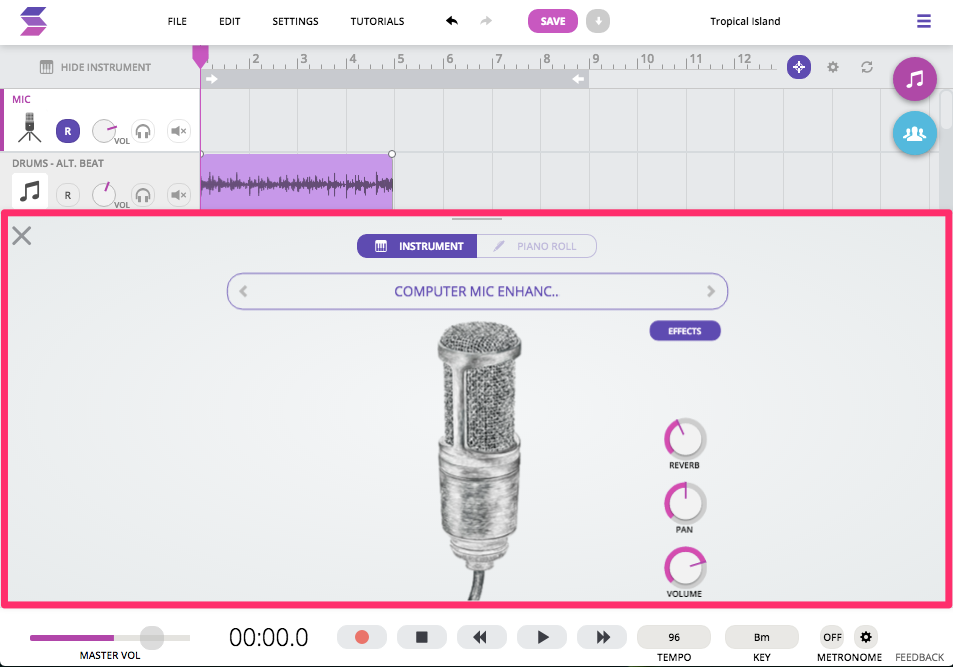Click the instrument VOLUME knob
The width and height of the screenshot is (953, 667).
pyautogui.click(x=685, y=567)
